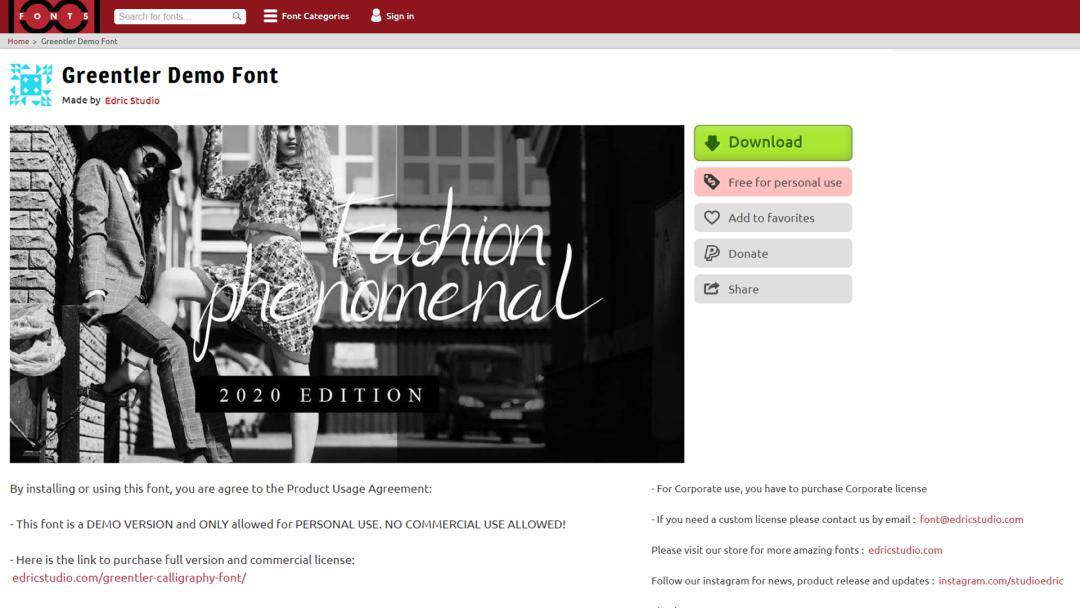
Task: Go to Home in the breadcrumb
Action: tap(18, 41)
